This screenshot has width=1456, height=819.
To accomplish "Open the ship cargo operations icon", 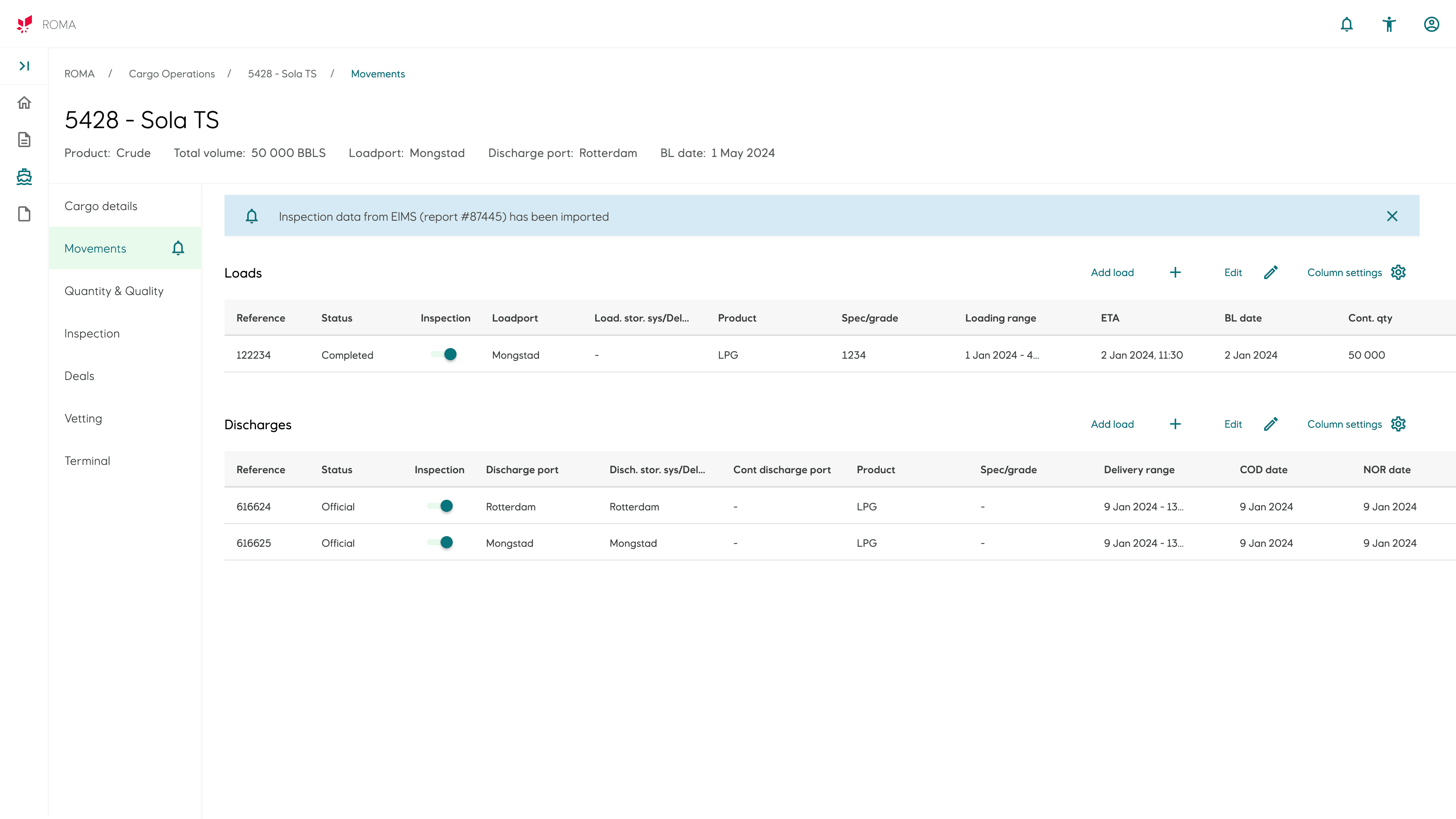I will (x=24, y=177).
